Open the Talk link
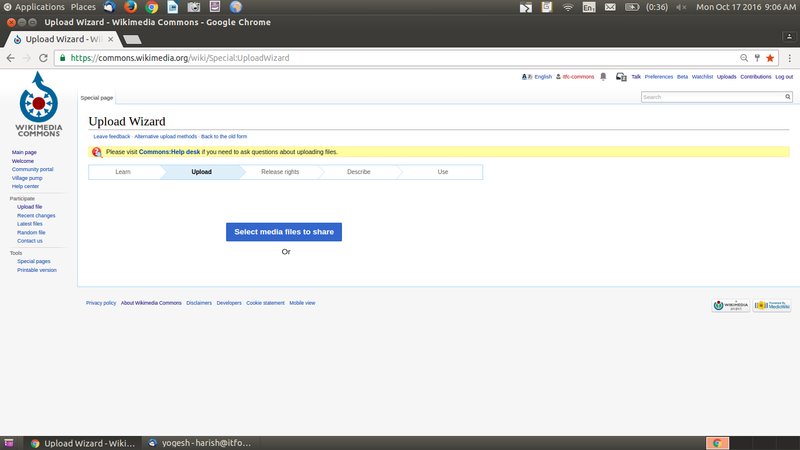This screenshot has width=800, height=450. click(636, 77)
